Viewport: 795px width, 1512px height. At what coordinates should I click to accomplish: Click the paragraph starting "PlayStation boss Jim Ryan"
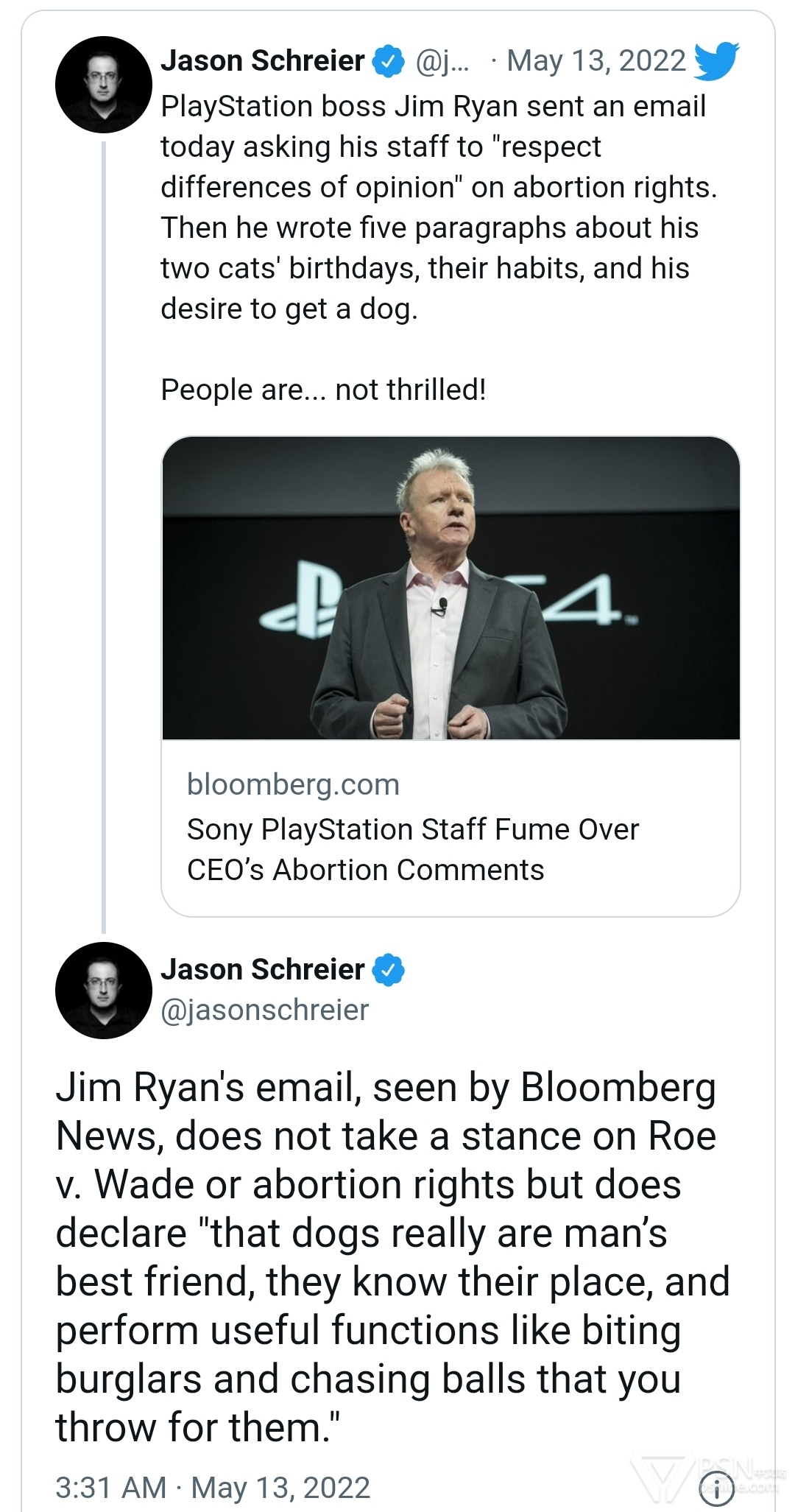click(438, 207)
